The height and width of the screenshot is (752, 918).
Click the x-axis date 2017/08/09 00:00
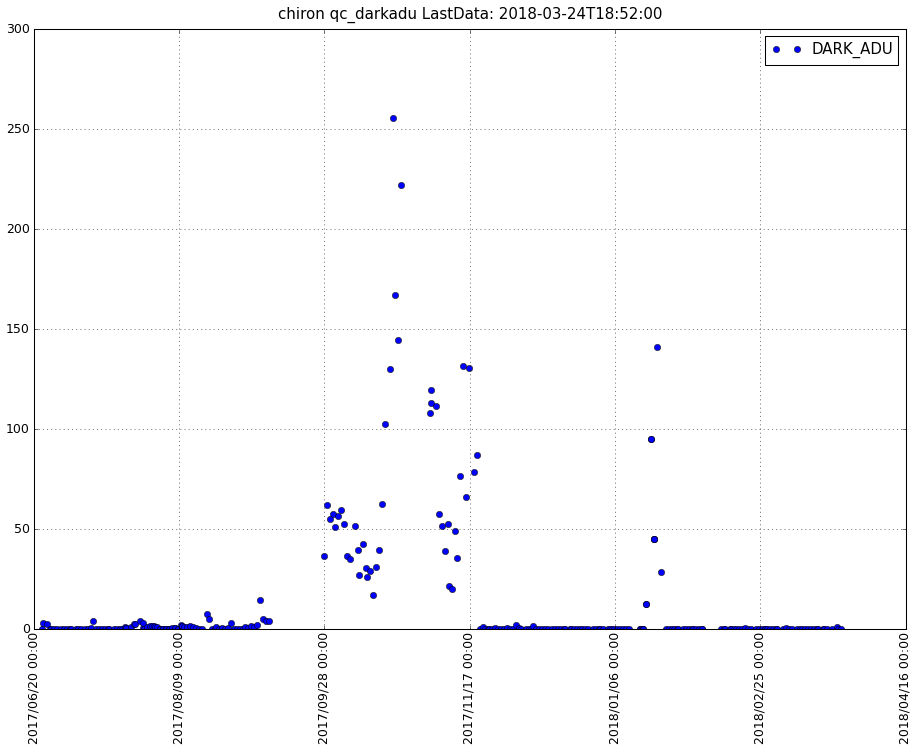[178, 689]
